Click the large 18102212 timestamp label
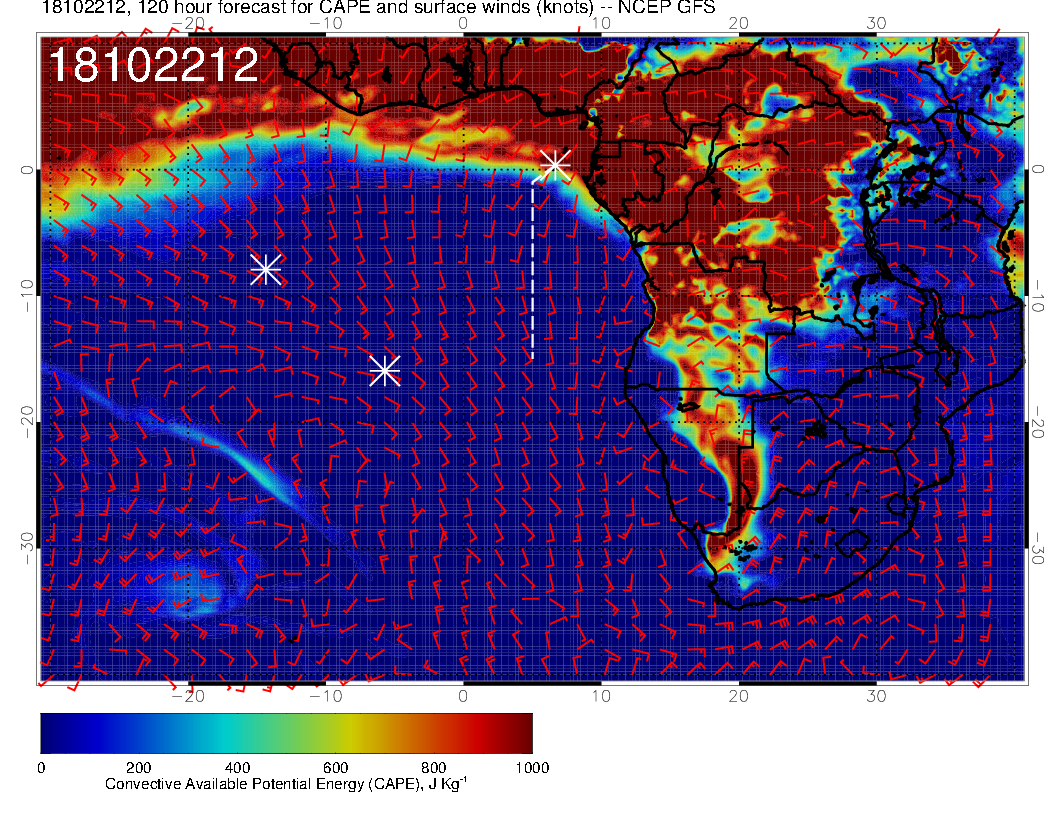Screen dimensions: 1056x816 point(154,66)
